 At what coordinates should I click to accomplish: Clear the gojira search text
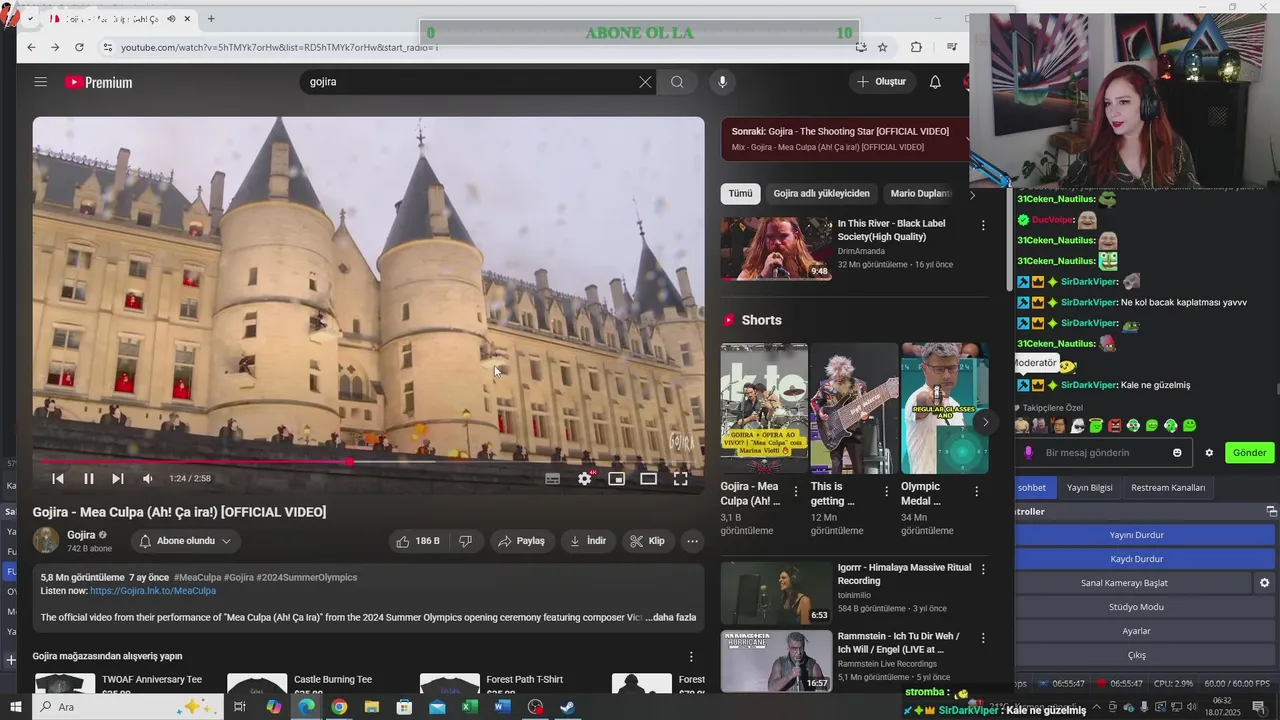pyautogui.click(x=645, y=82)
